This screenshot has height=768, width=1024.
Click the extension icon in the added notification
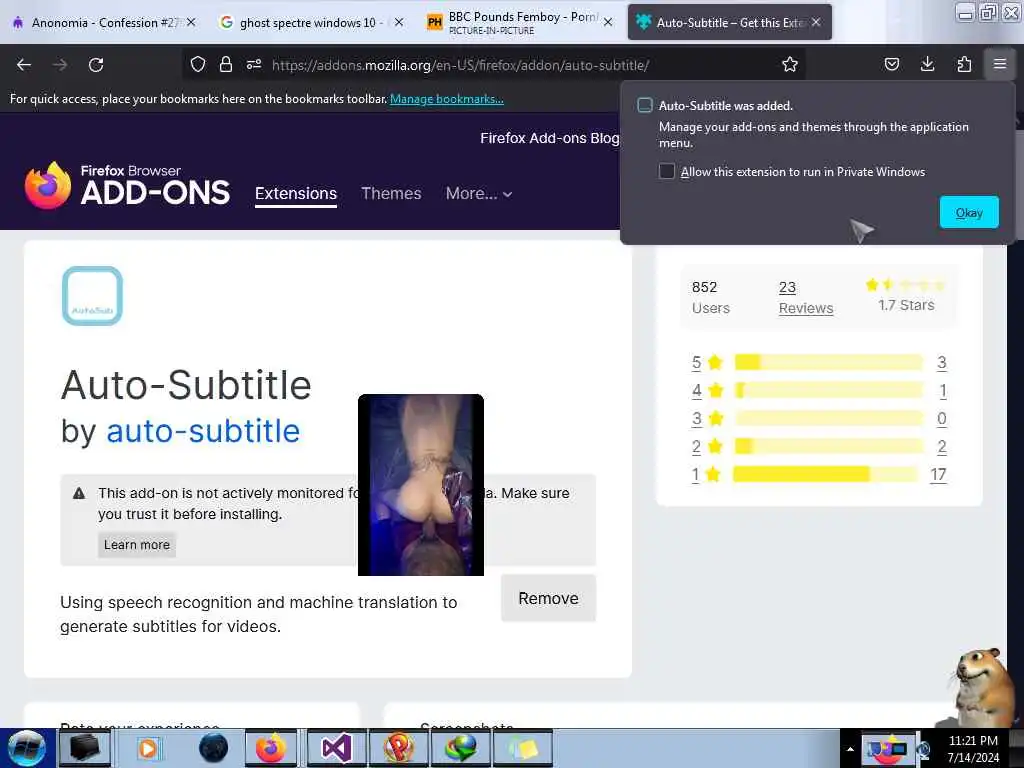point(645,105)
